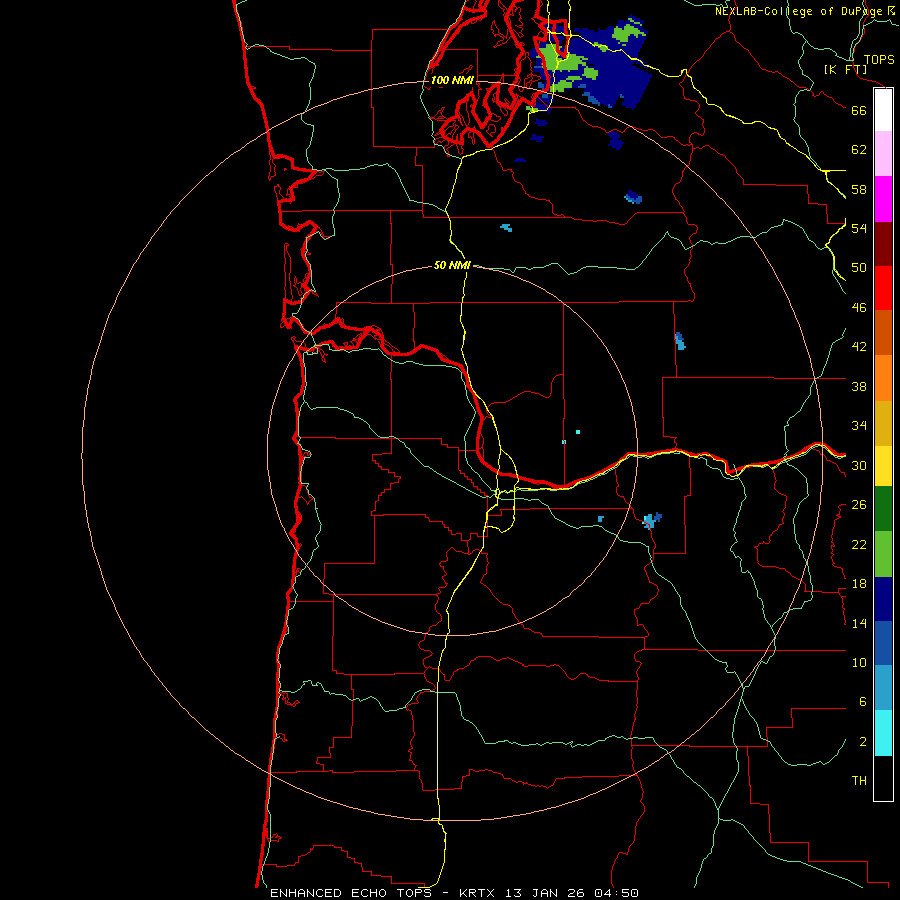Click the '14' legend value
Screen dimensions: 900x900
(859, 623)
